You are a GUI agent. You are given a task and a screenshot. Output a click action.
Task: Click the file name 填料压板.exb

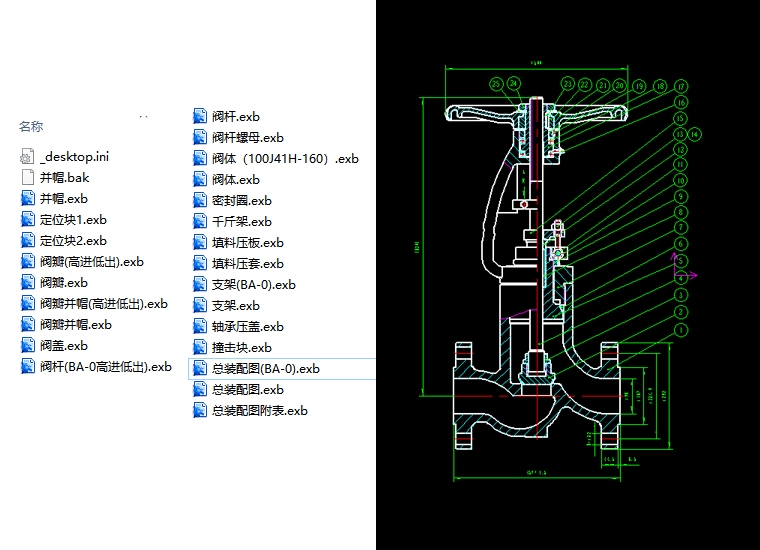[x=247, y=242]
